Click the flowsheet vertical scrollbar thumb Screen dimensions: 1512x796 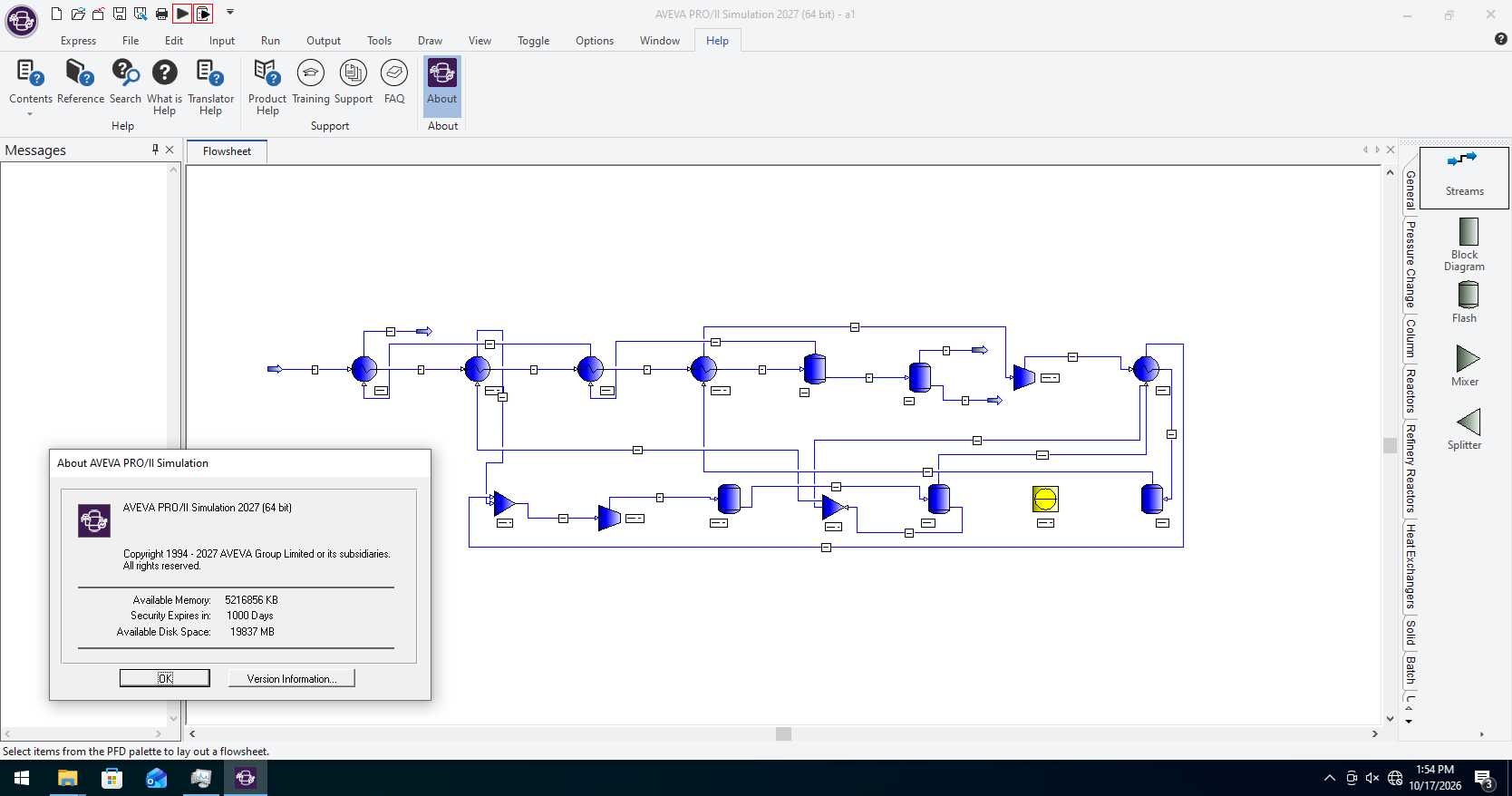click(x=1390, y=445)
